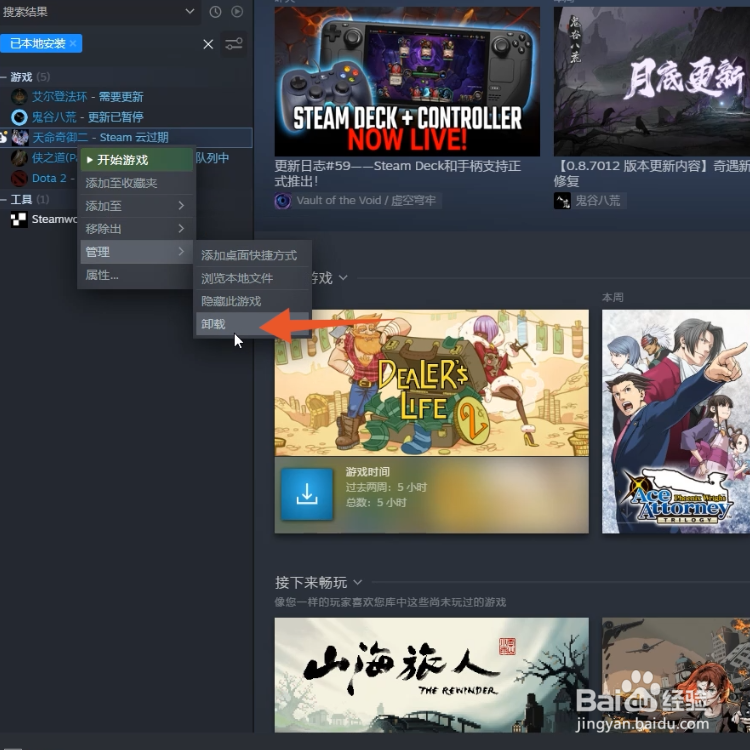Screen dimensions: 750x750
Task: Click the 鬼谷八荒 tag under news
Action: coord(597,200)
